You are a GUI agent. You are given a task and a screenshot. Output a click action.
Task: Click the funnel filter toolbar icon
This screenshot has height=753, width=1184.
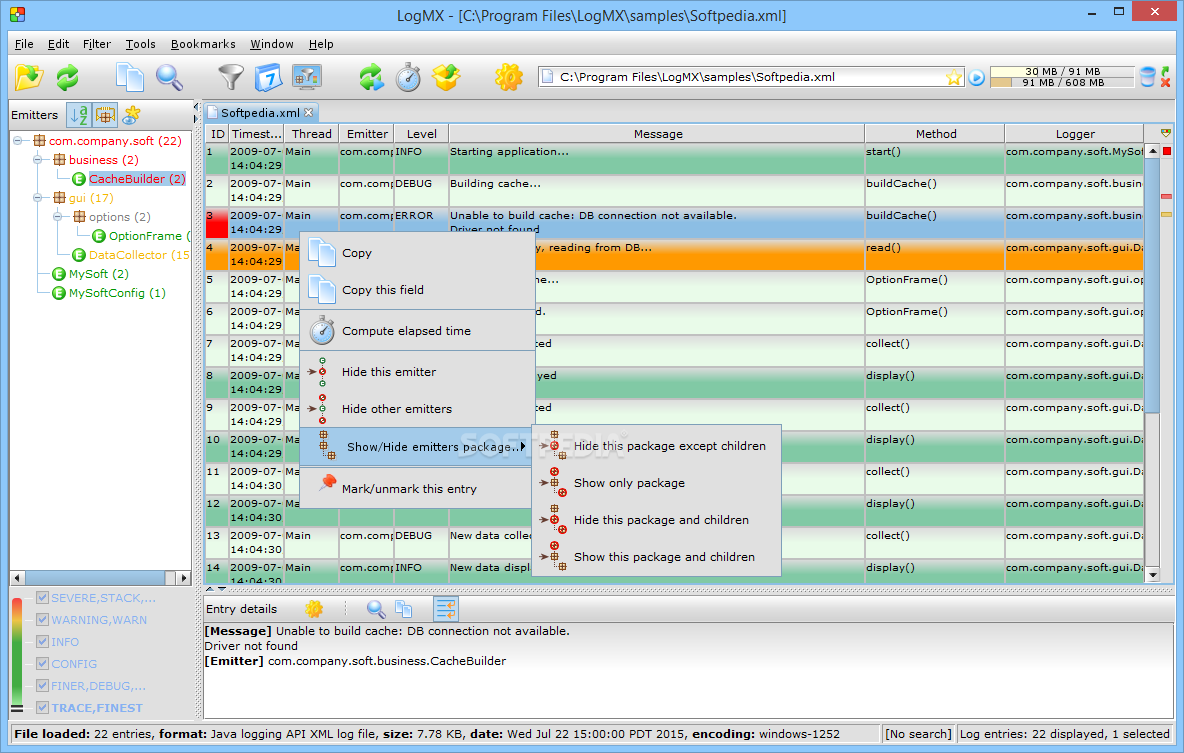(231, 77)
